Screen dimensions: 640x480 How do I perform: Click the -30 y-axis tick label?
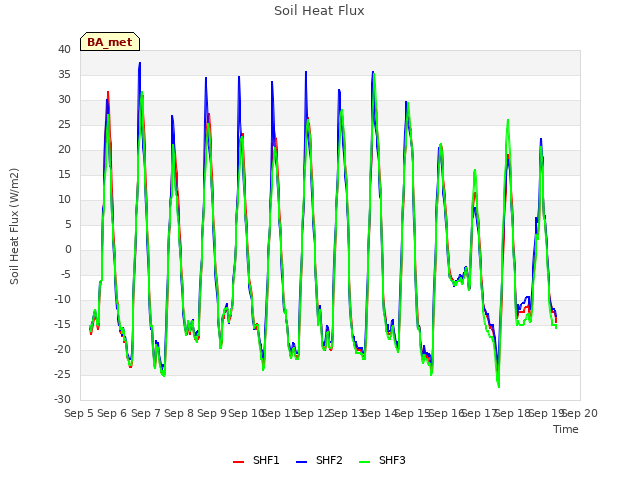pos(62,399)
